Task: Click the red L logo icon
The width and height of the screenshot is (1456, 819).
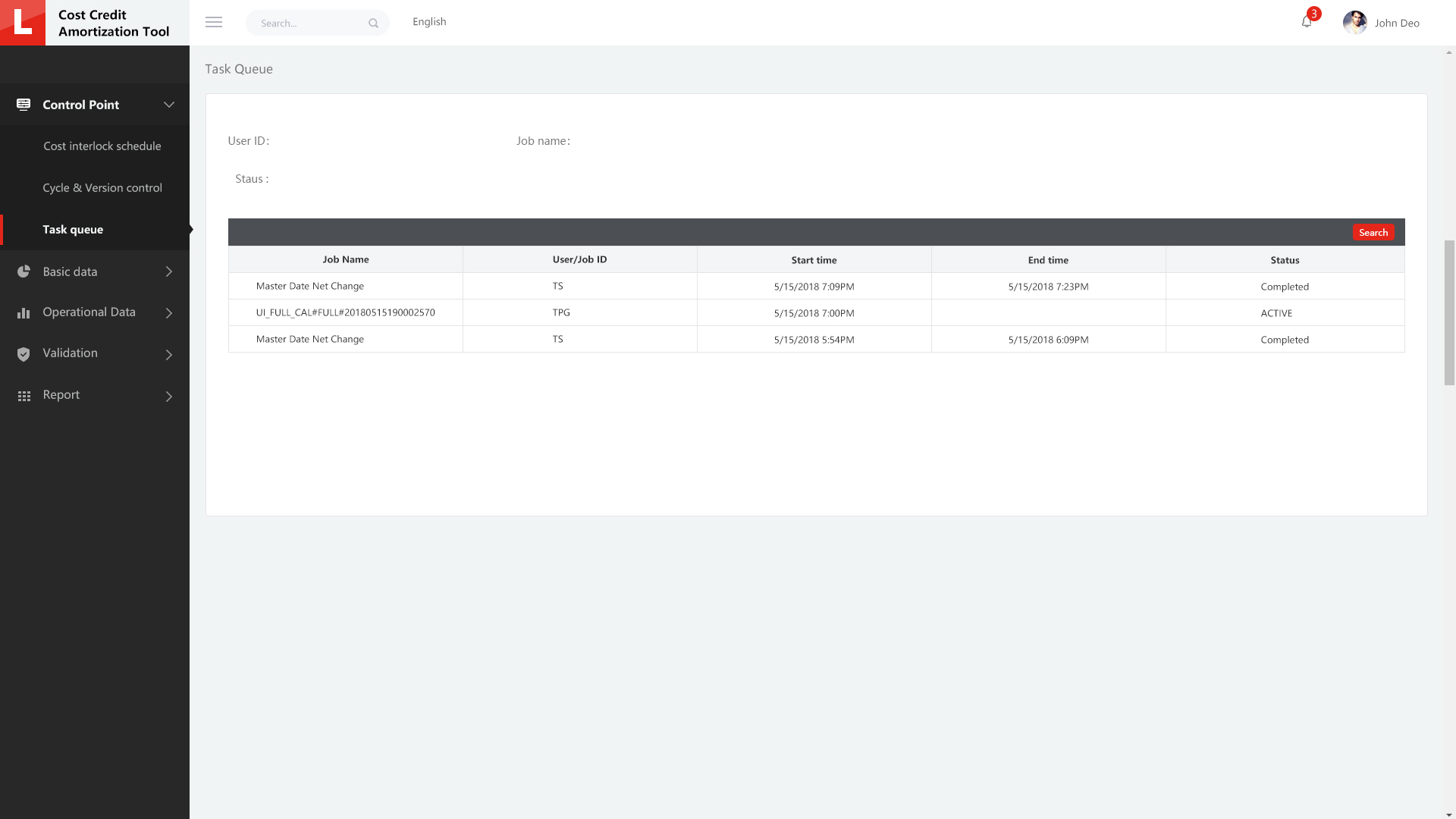Action: [23, 23]
